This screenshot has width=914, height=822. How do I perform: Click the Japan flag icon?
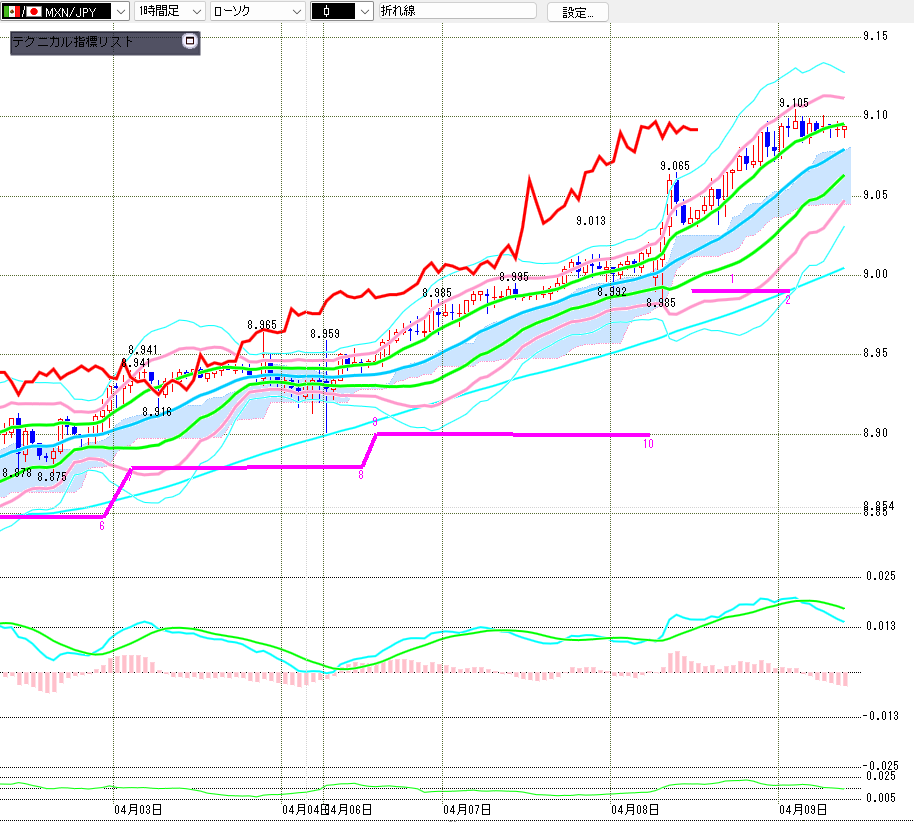[x=34, y=12]
